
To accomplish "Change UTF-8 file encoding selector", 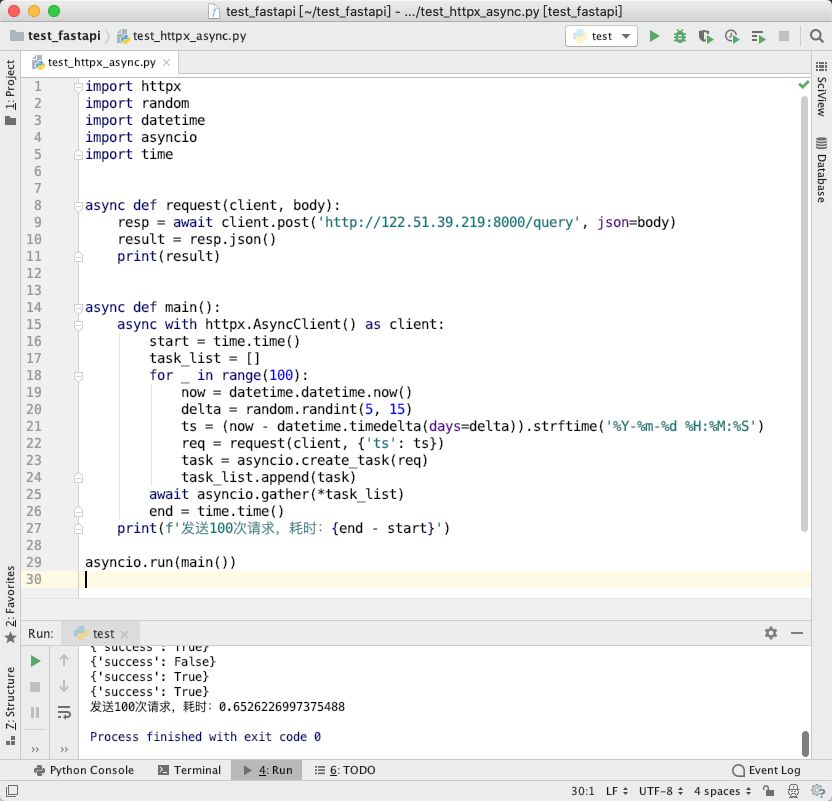I will [x=661, y=791].
